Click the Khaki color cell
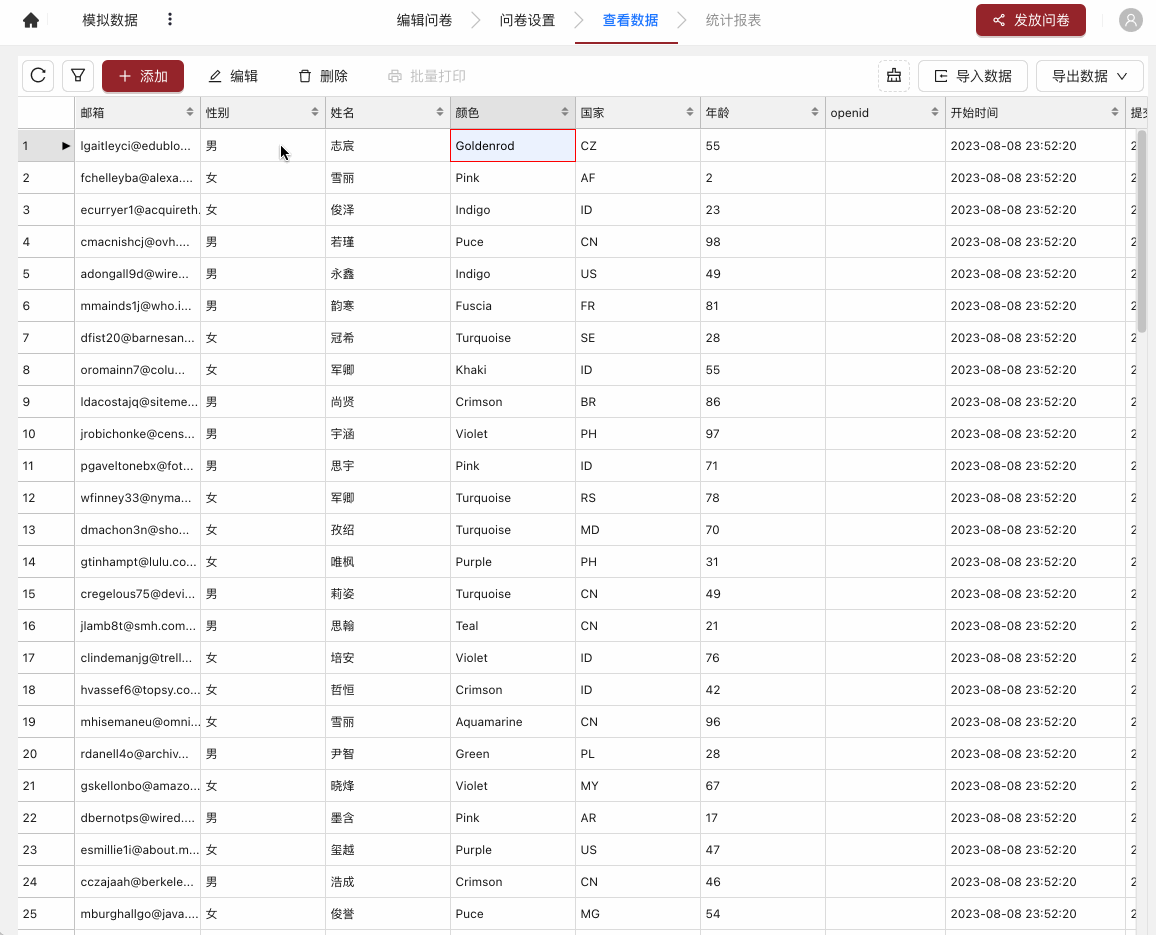 point(512,369)
